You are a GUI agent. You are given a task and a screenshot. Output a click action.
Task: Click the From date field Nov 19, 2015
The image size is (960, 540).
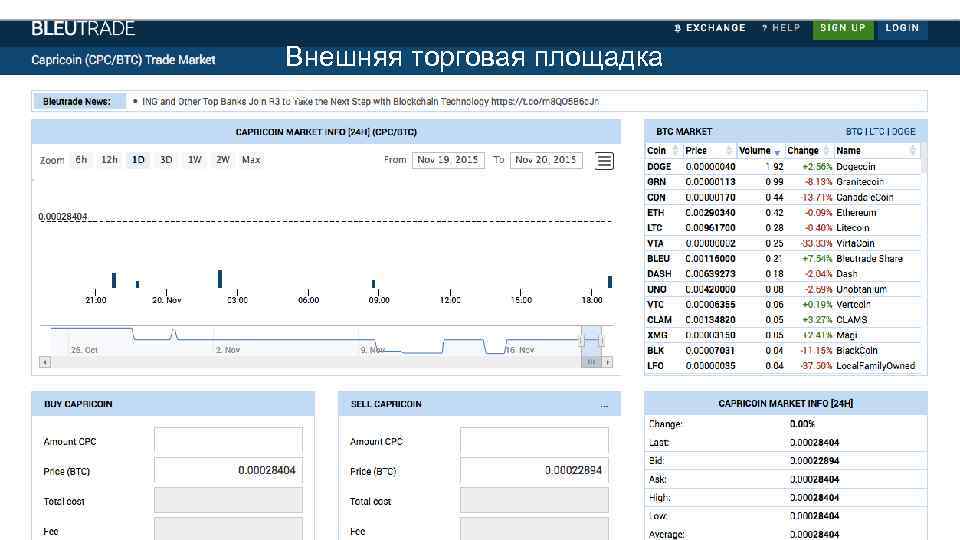[x=448, y=160]
